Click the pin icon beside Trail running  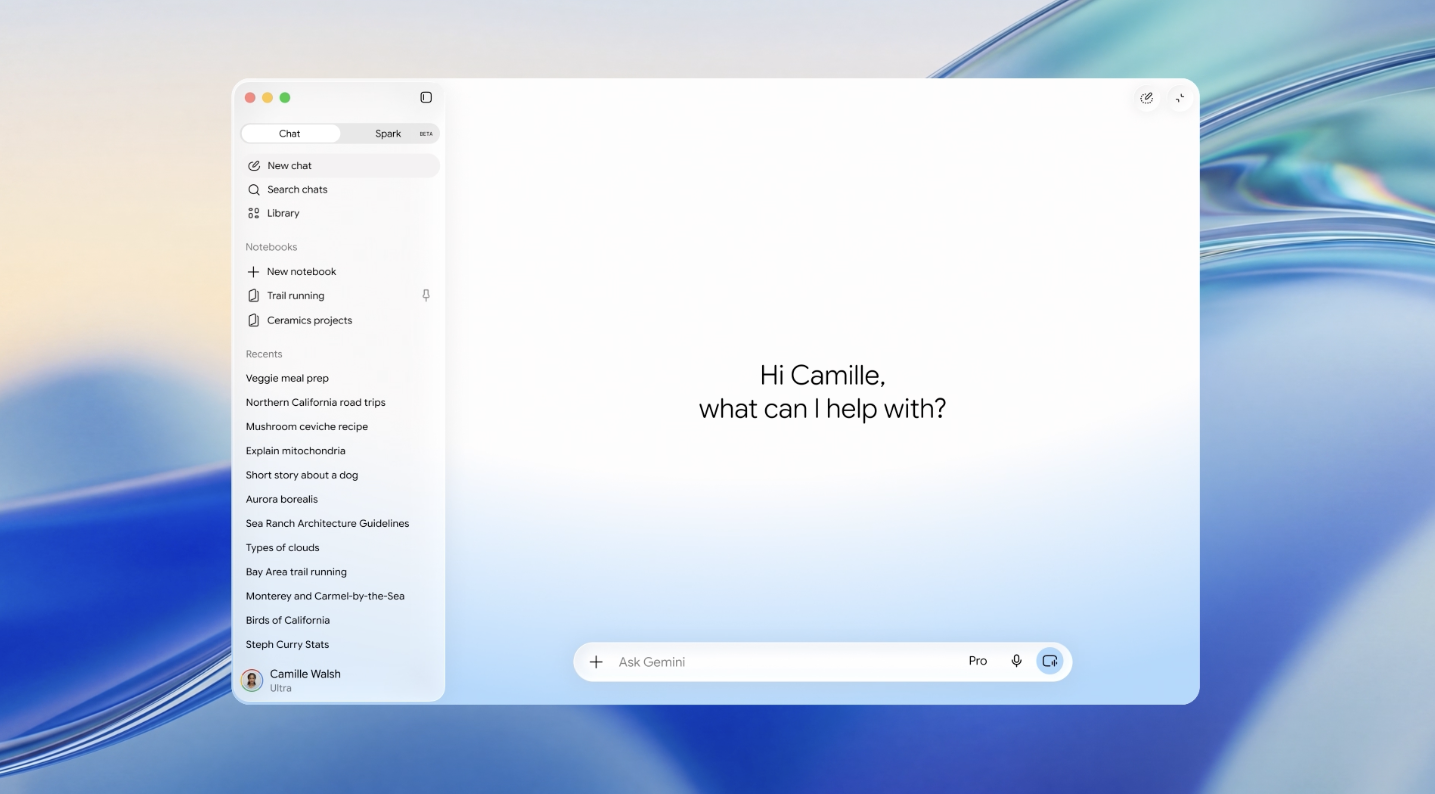tap(426, 296)
